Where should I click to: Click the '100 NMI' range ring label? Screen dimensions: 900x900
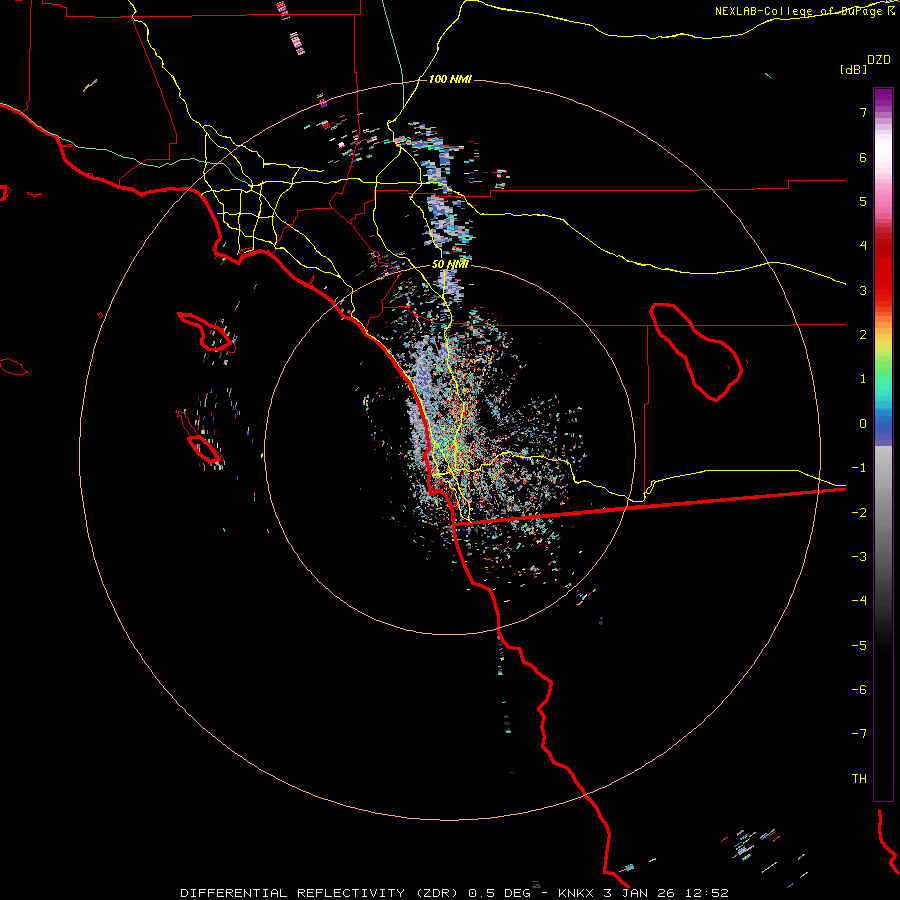coord(450,79)
